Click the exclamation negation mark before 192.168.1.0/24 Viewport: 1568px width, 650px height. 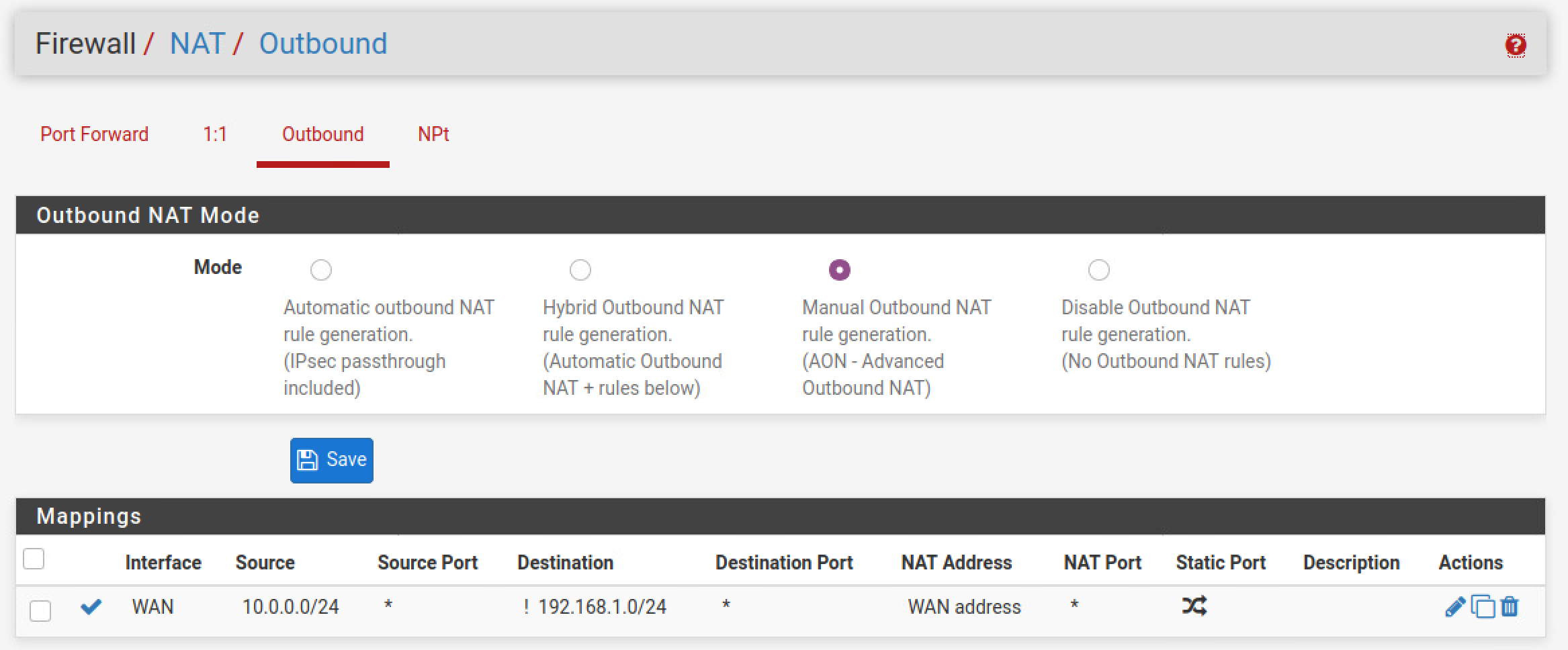pyautogui.click(x=526, y=607)
